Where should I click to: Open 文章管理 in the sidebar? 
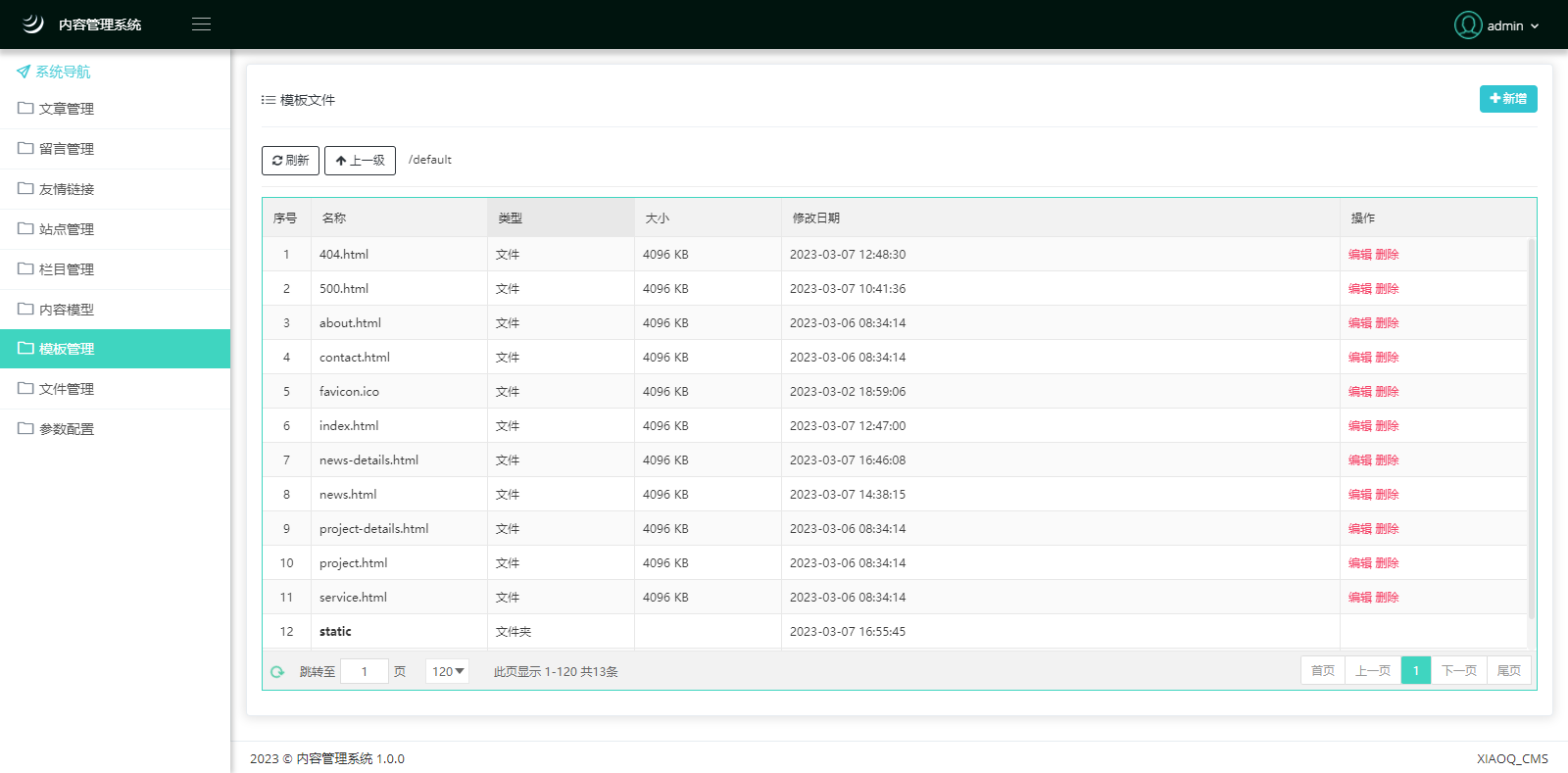click(x=115, y=109)
